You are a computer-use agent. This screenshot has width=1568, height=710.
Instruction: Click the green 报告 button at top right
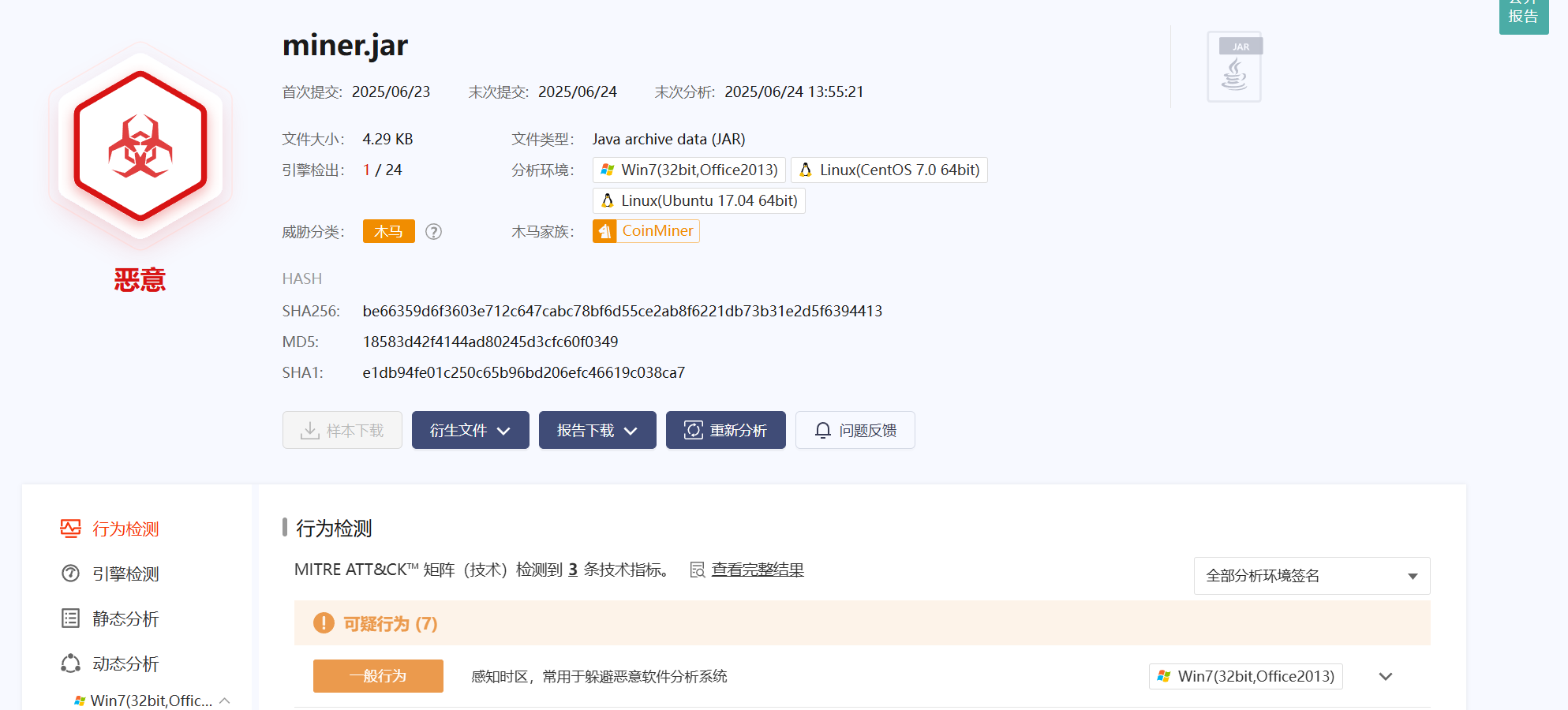pyautogui.click(x=1523, y=16)
